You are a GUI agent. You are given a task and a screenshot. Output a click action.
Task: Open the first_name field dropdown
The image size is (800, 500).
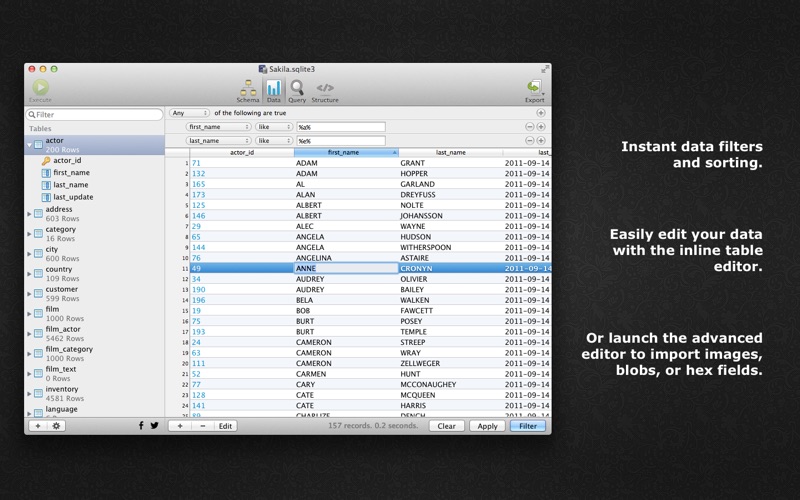pos(218,127)
